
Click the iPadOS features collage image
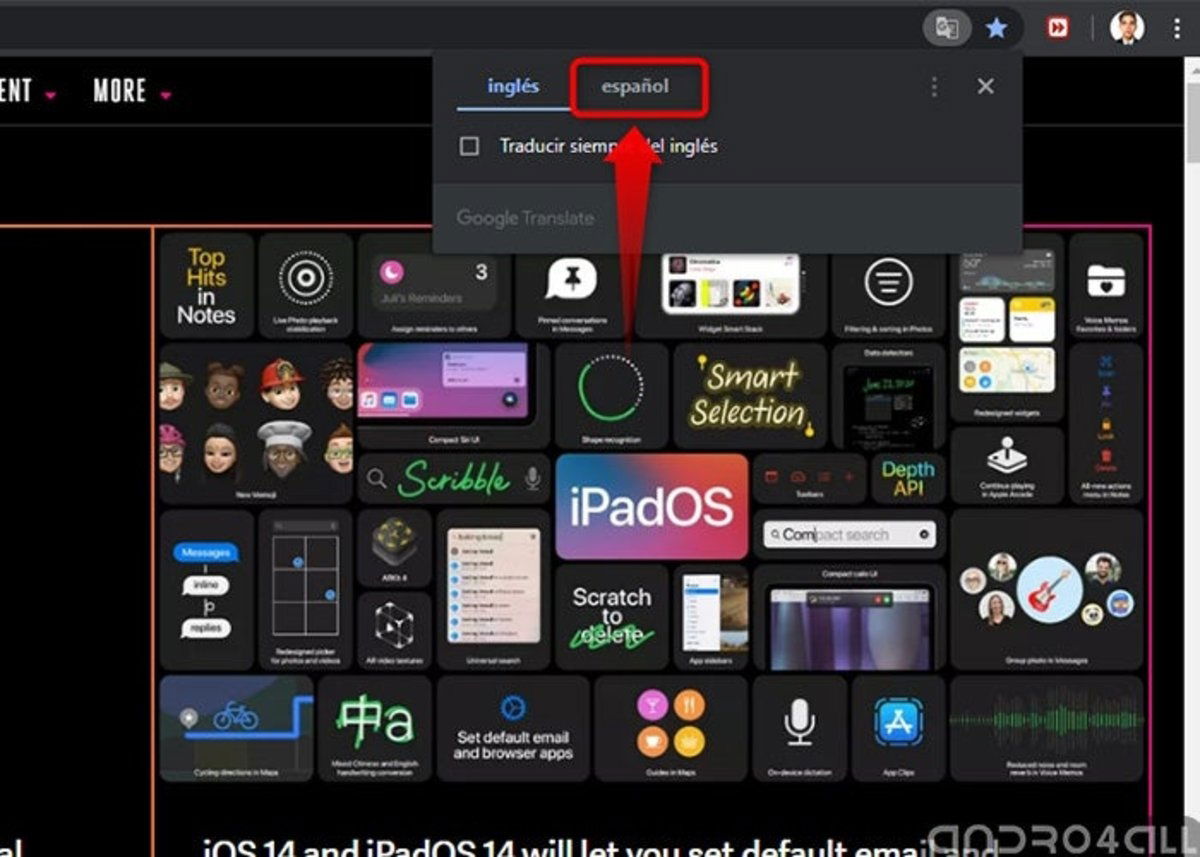(x=652, y=507)
